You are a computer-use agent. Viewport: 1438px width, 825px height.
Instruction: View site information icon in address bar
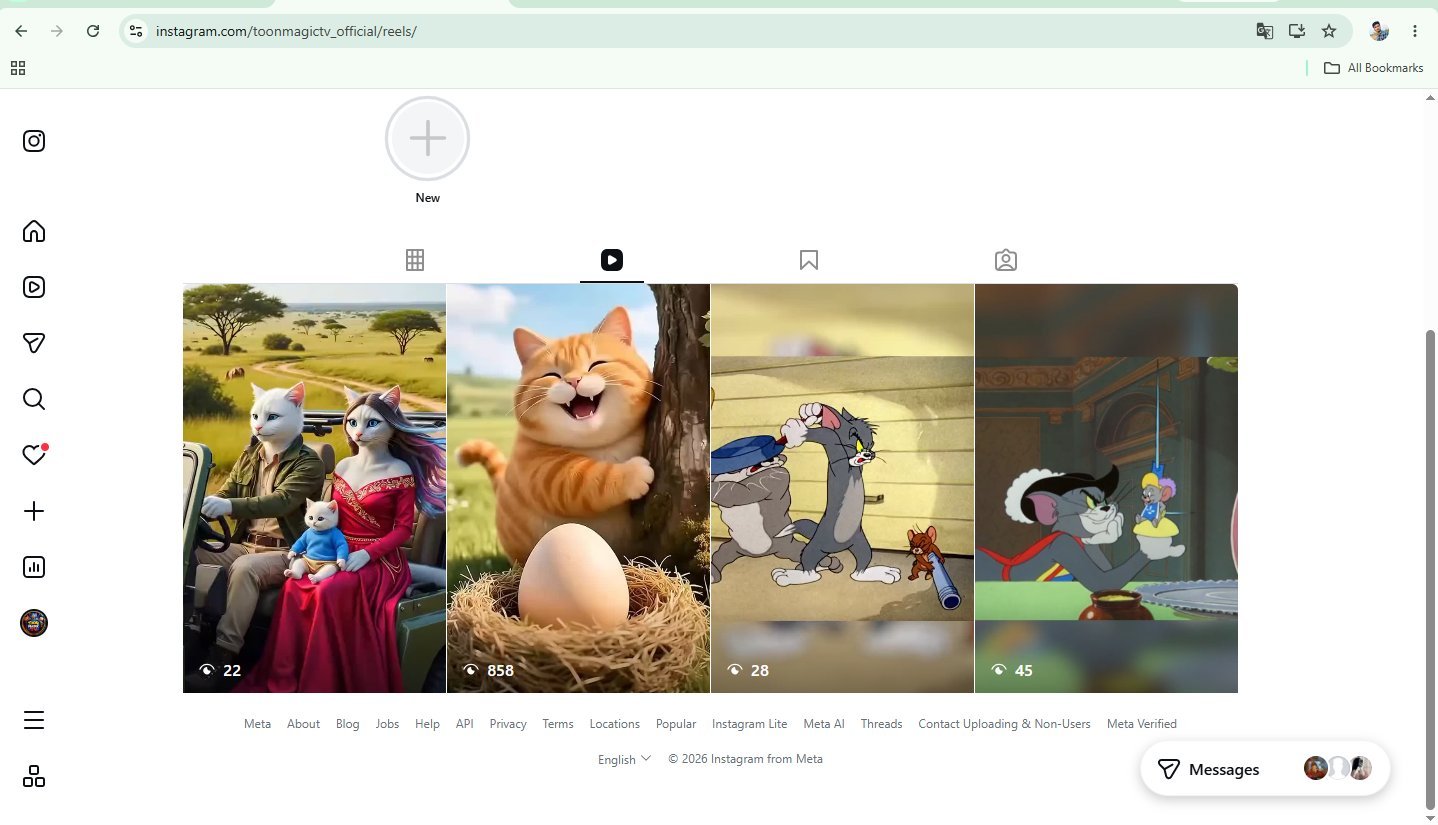[x=137, y=31]
